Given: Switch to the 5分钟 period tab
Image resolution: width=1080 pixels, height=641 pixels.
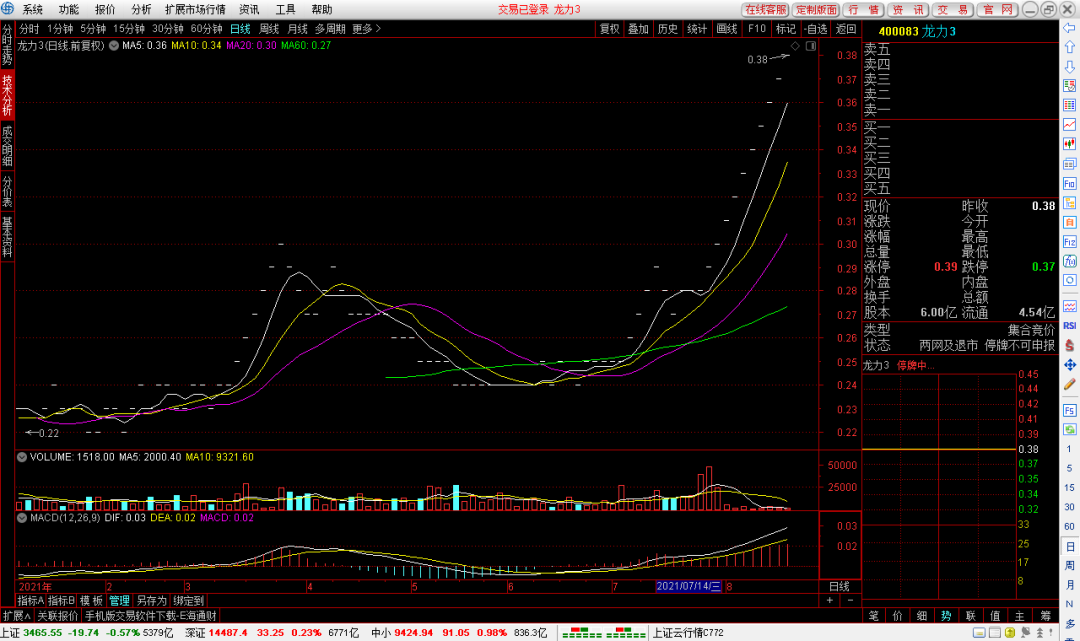Looking at the screenshot, I should coord(93,29).
